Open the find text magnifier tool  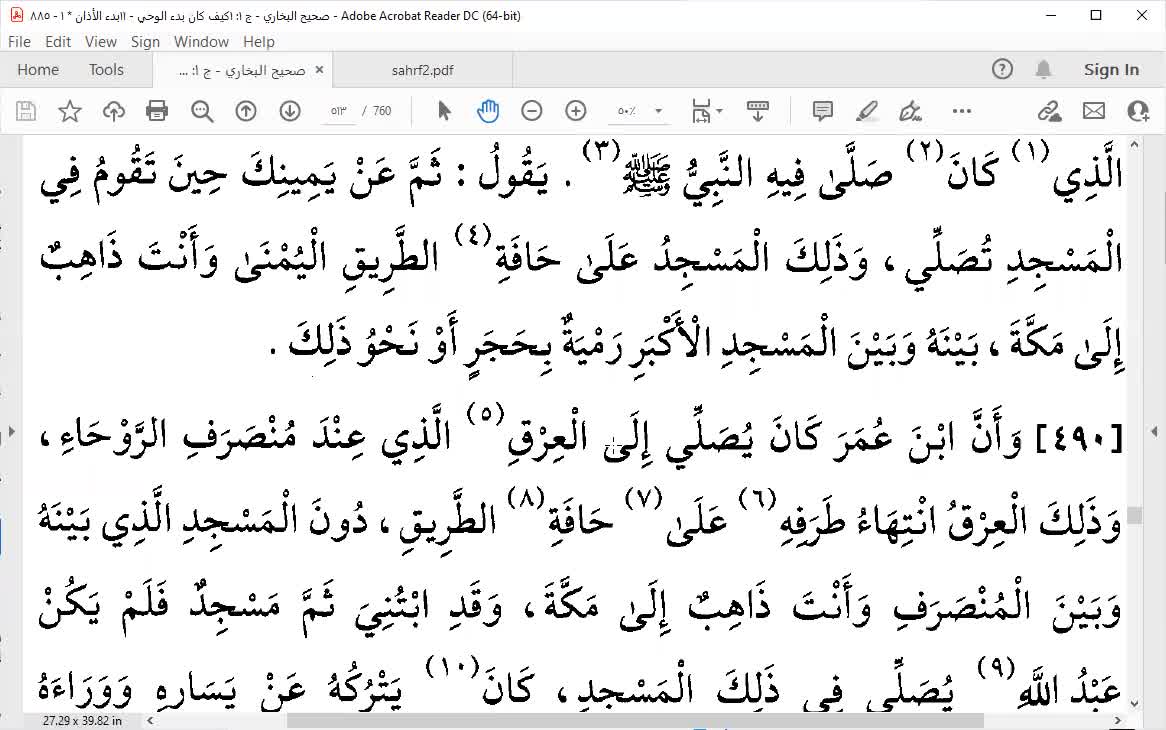(202, 112)
